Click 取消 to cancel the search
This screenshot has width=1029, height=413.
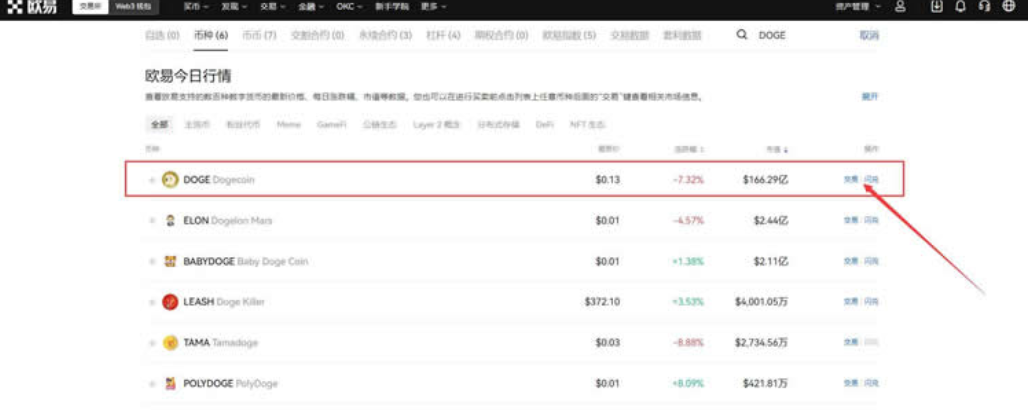tap(869, 35)
